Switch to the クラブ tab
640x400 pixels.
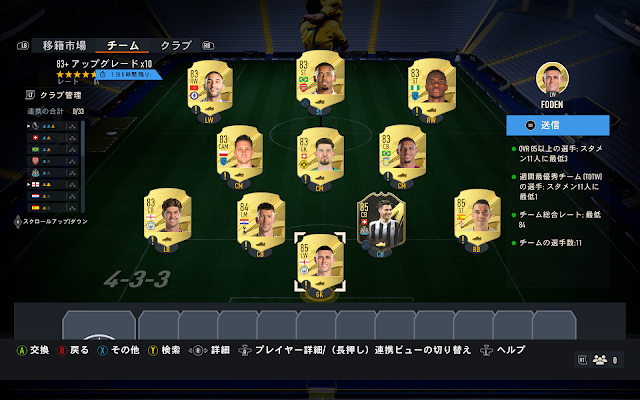tap(176, 45)
